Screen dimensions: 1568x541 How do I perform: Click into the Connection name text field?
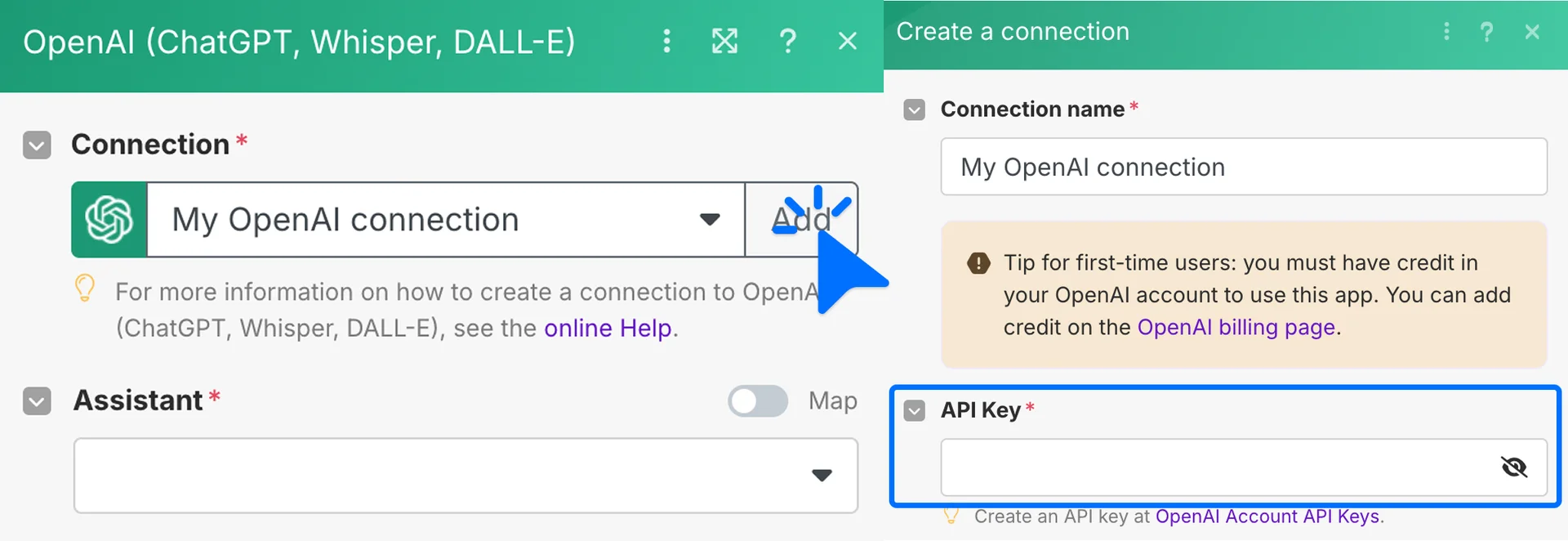[1243, 167]
